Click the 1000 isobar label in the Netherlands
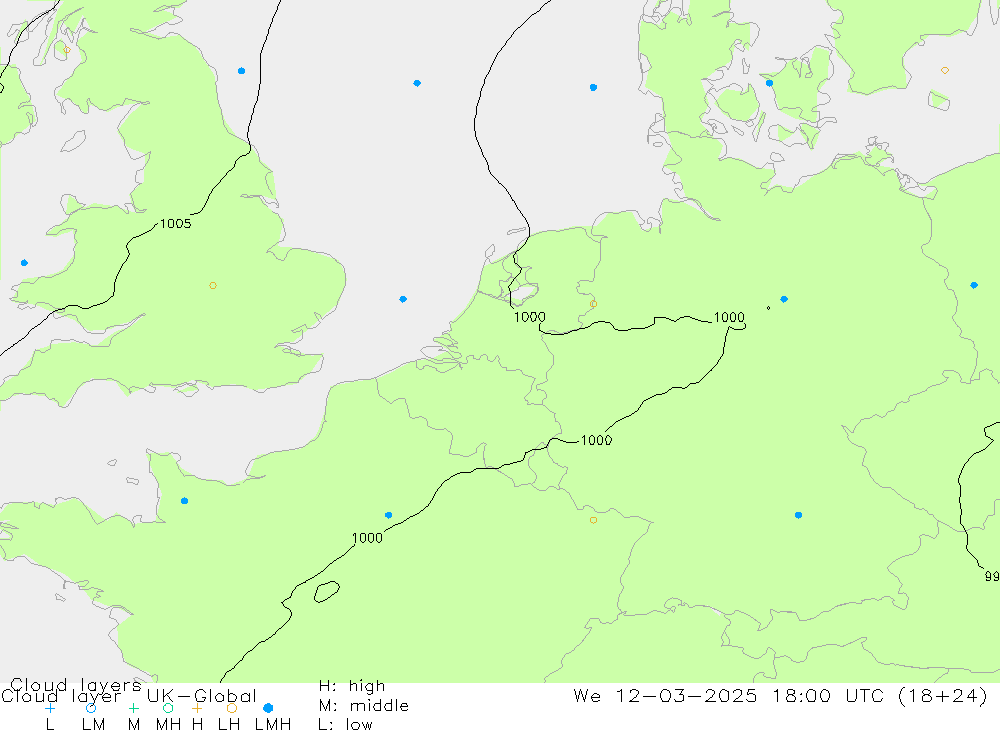Image resolution: width=1000 pixels, height=733 pixels. pos(529,317)
